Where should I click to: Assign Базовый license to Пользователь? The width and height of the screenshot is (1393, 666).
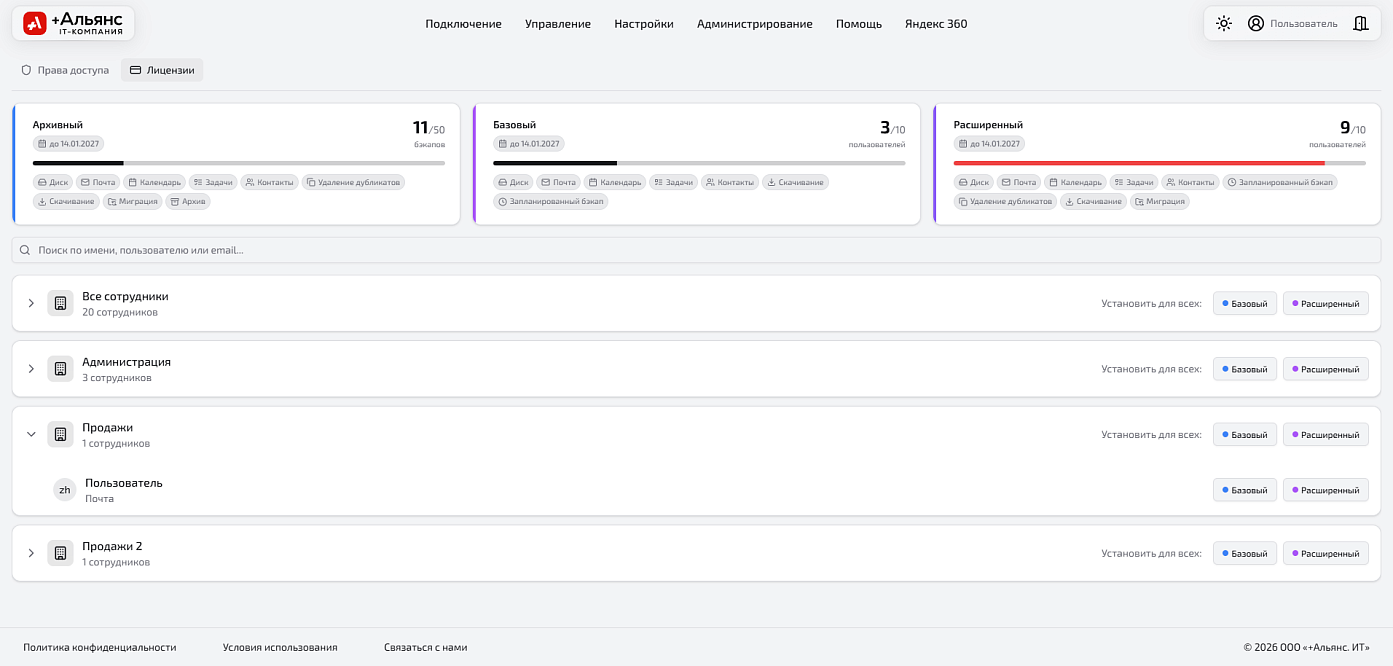click(x=1245, y=490)
